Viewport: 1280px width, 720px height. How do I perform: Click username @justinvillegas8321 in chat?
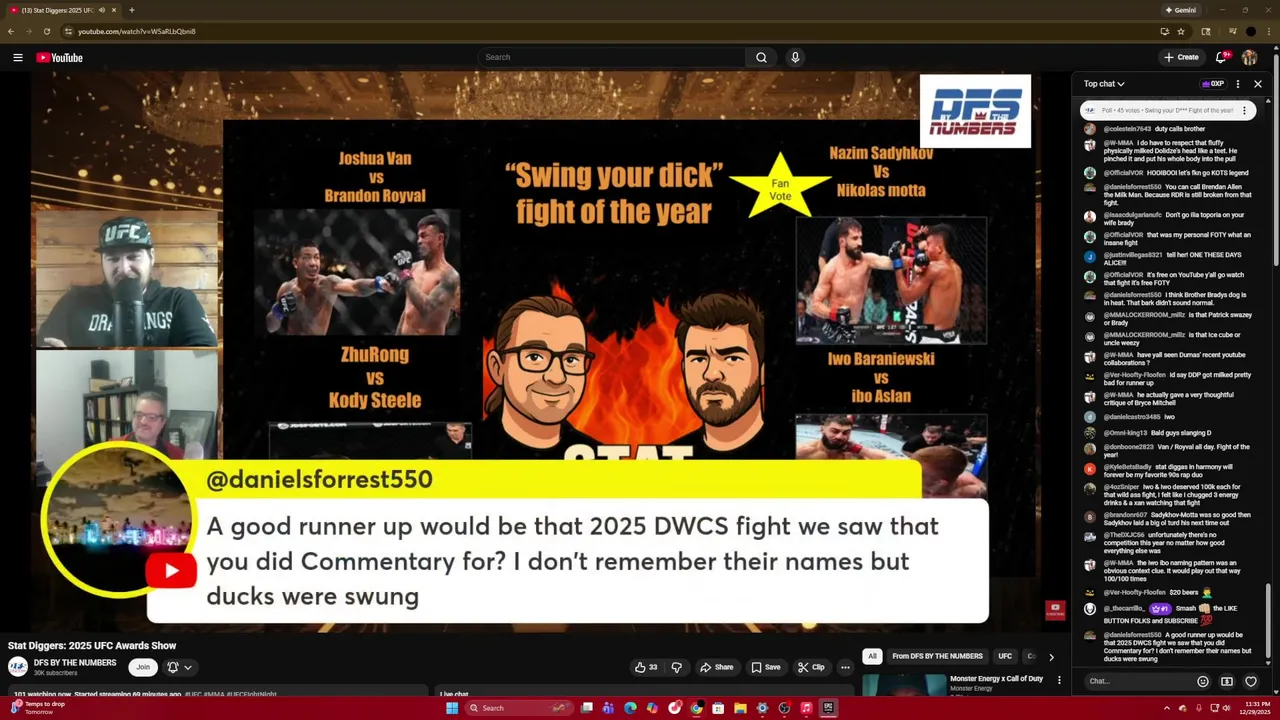[x=1133, y=255]
